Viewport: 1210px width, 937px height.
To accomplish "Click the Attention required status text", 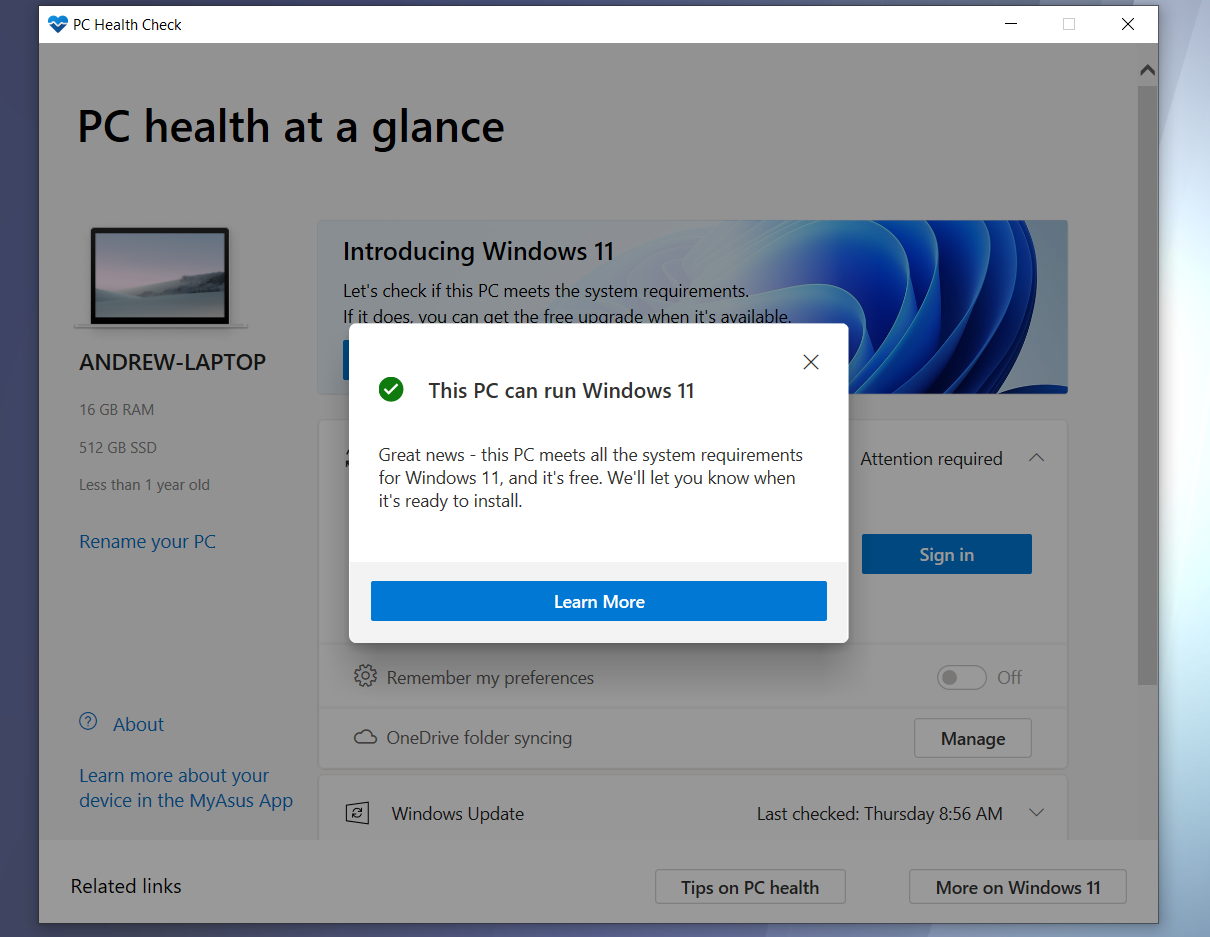I will click(931, 458).
